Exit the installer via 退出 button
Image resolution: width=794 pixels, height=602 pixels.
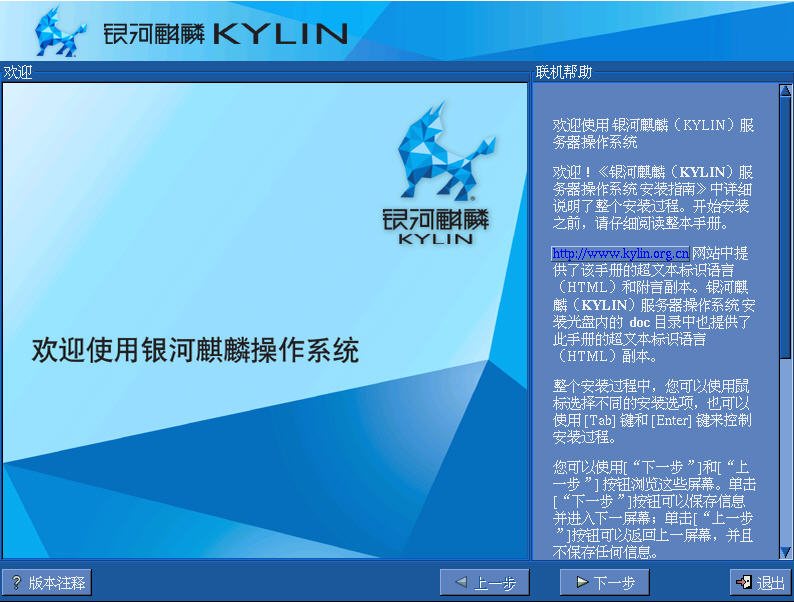click(x=761, y=582)
